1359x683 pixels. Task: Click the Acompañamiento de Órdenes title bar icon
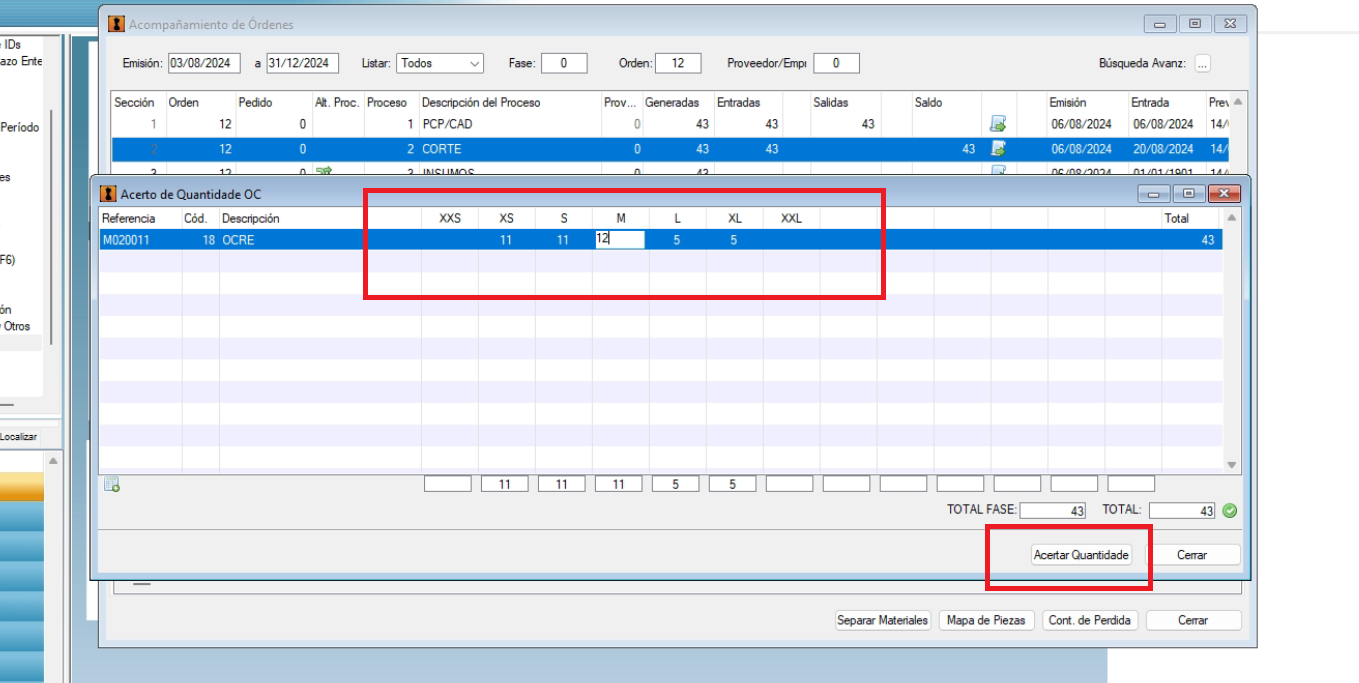click(117, 24)
